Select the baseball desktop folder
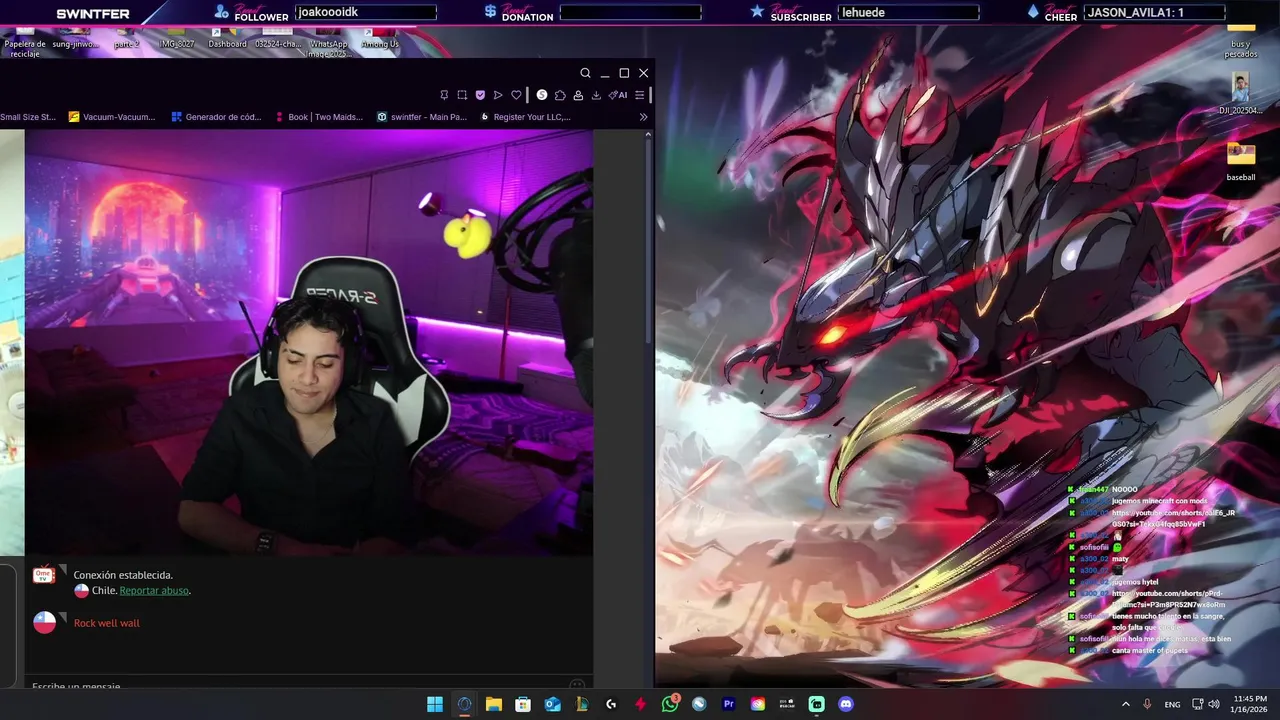This screenshot has width=1280, height=720. [1241, 162]
